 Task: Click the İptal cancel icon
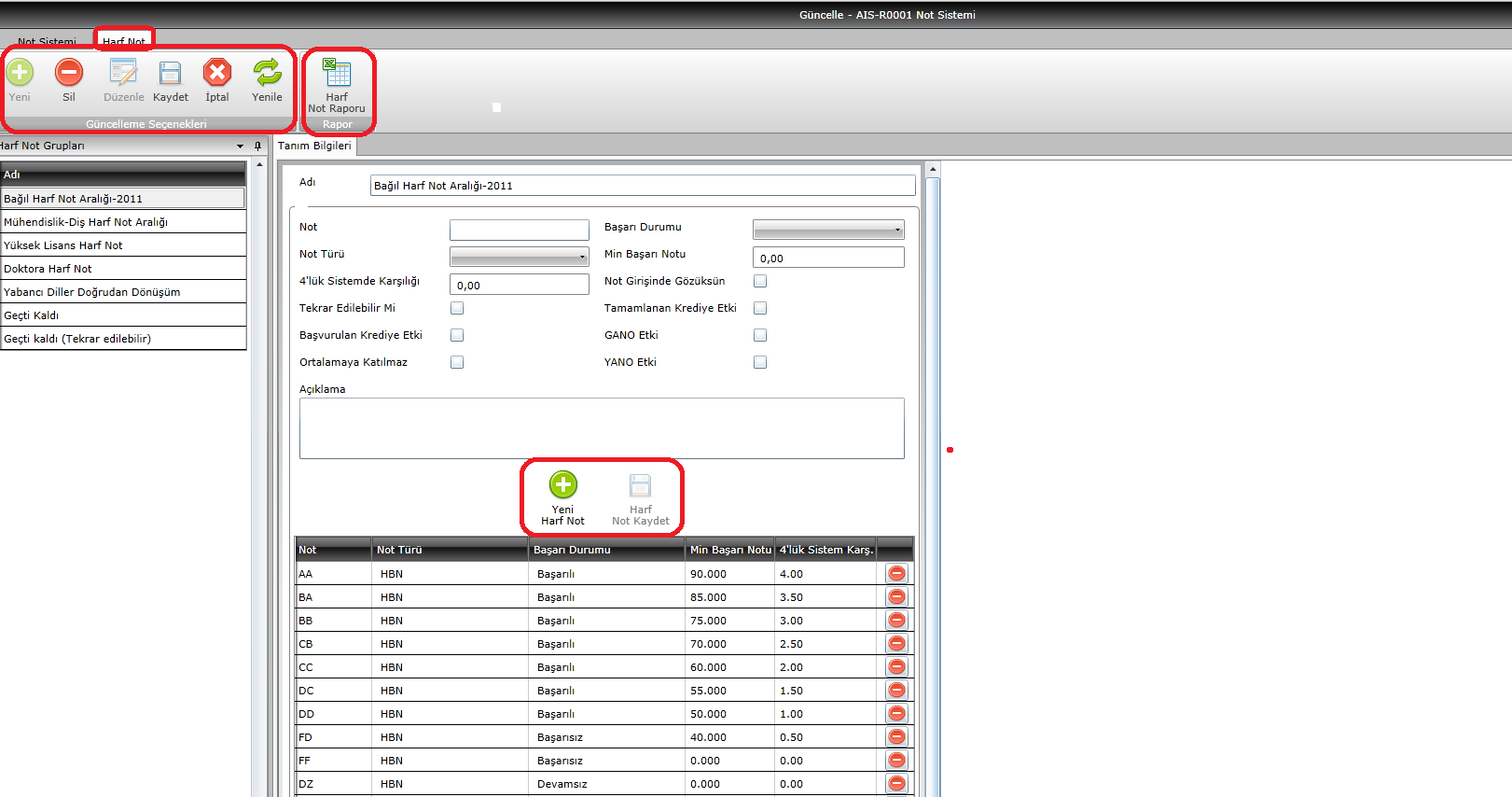(x=217, y=72)
